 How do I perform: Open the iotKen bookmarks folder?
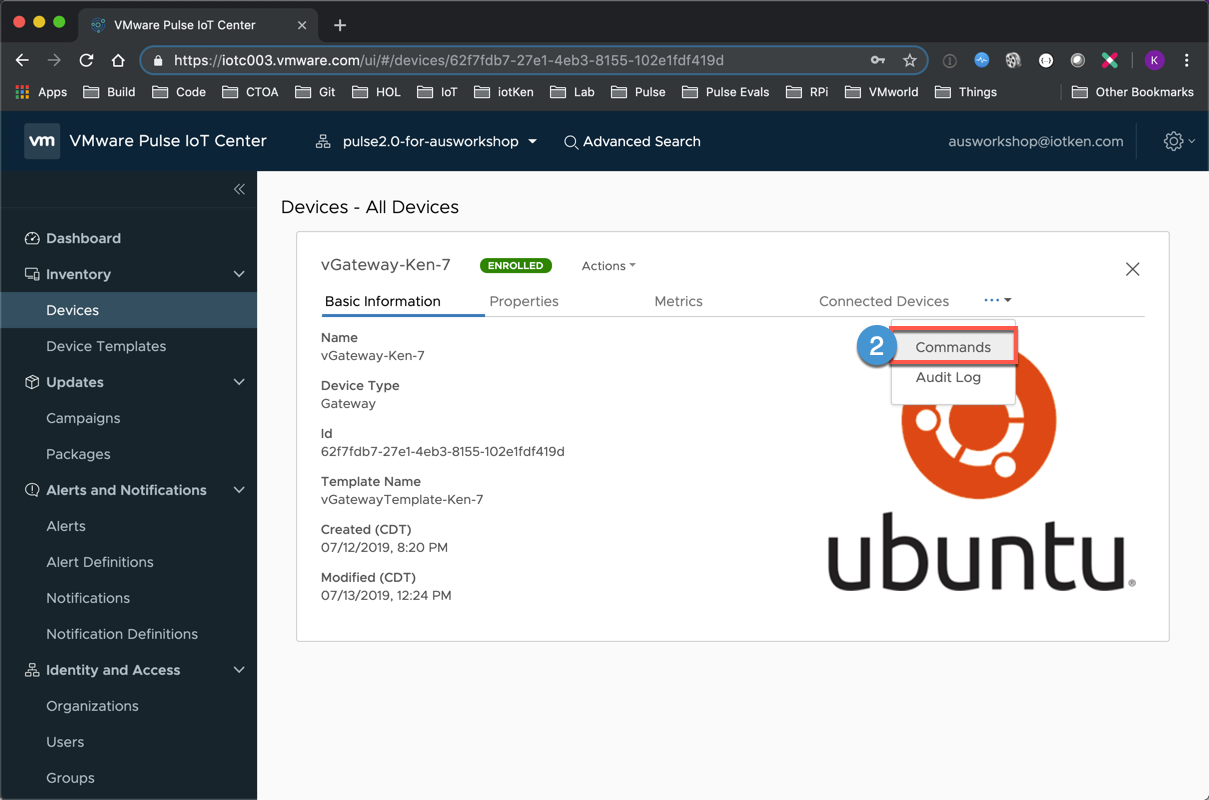(x=504, y=92)
